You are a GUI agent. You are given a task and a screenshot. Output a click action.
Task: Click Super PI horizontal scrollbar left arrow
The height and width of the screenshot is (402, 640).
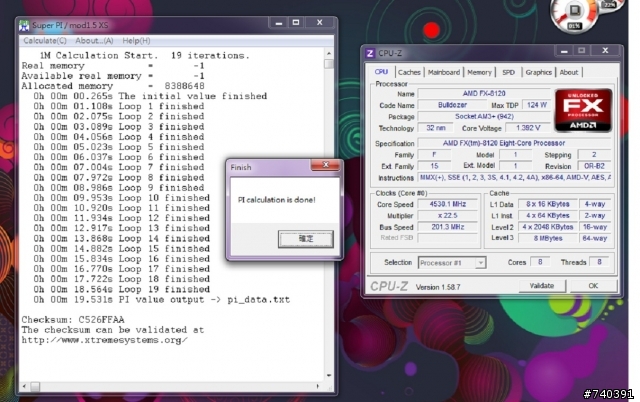pos(24,386)
